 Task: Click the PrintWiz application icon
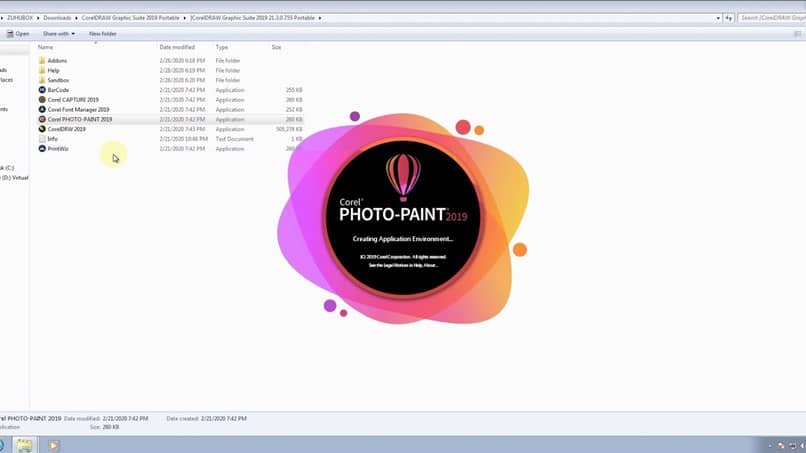(x=42, y=149)
